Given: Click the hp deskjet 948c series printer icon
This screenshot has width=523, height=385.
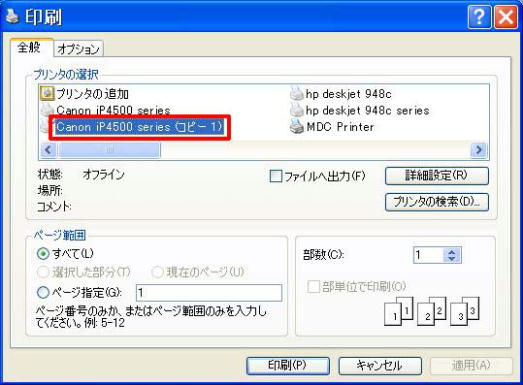Looking at the screenshot, I should (296, 110).
